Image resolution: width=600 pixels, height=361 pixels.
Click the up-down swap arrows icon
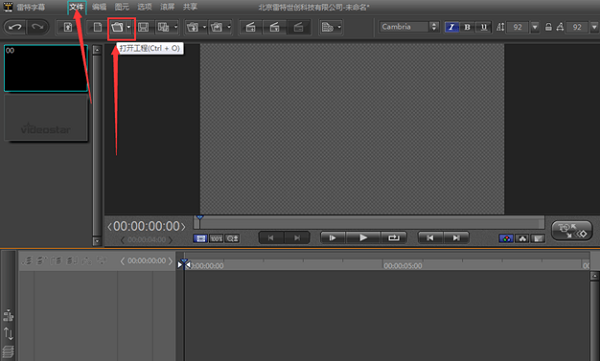click(x=8, y=334)
